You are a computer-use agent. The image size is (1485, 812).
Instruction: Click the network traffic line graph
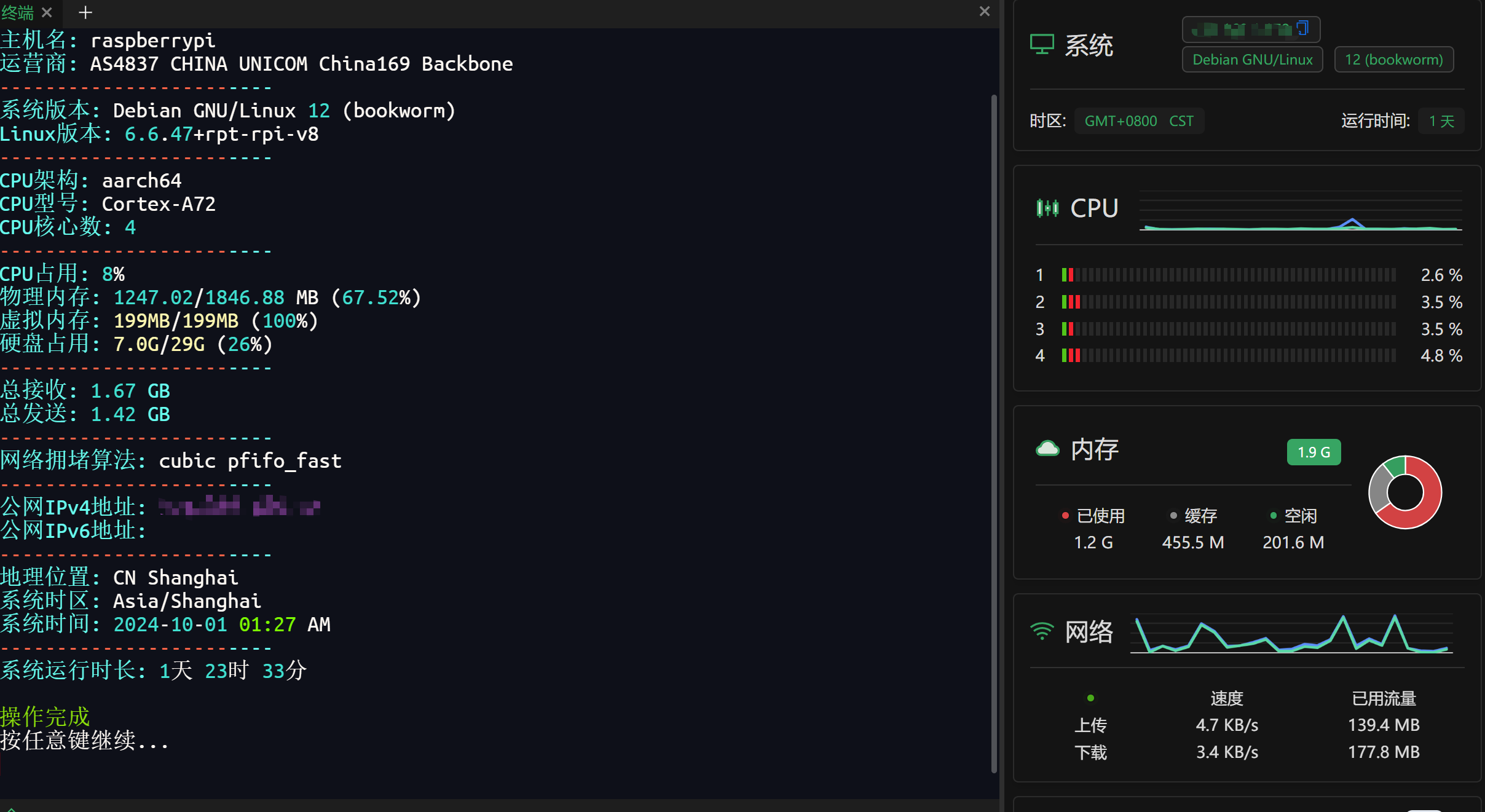click(x=1291, y=633)
